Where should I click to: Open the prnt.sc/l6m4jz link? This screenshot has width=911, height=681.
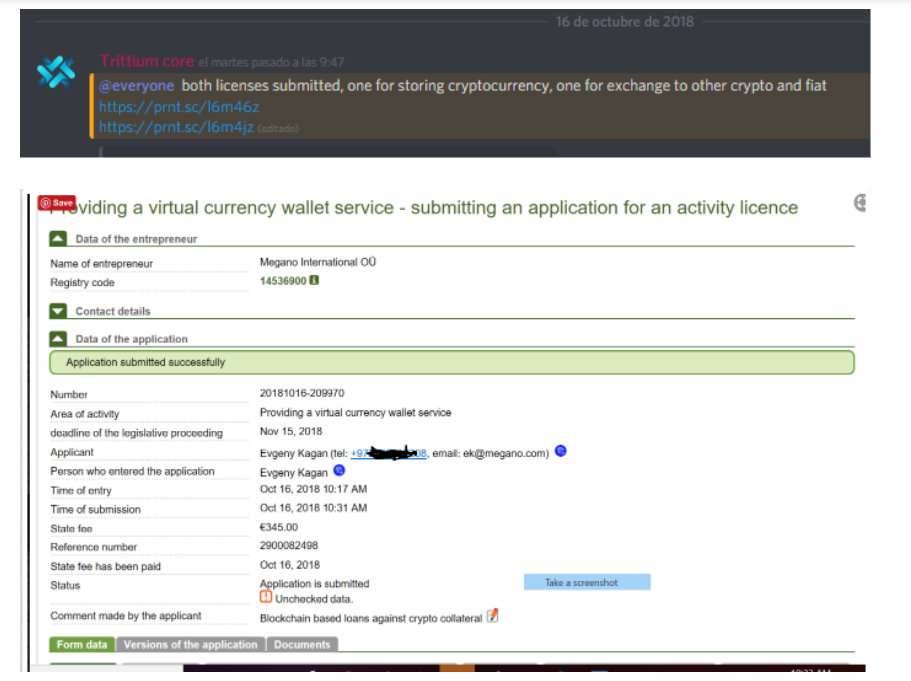click(176, 127)
